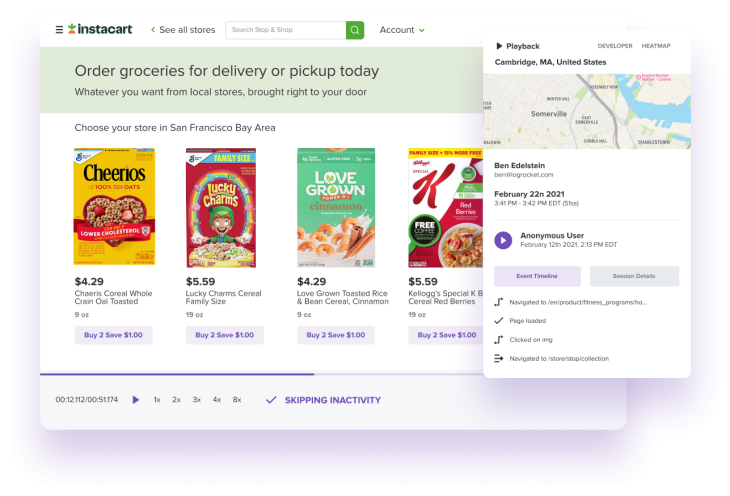
Task: Click the Playback triangle icon in side panel
Action: click(499, 46)
